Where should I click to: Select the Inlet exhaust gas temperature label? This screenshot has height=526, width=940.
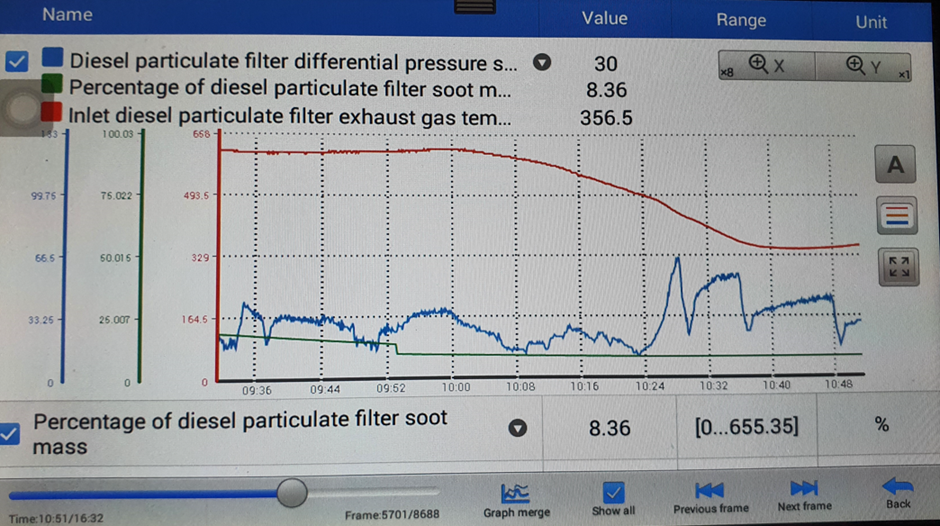coord(290,117)
